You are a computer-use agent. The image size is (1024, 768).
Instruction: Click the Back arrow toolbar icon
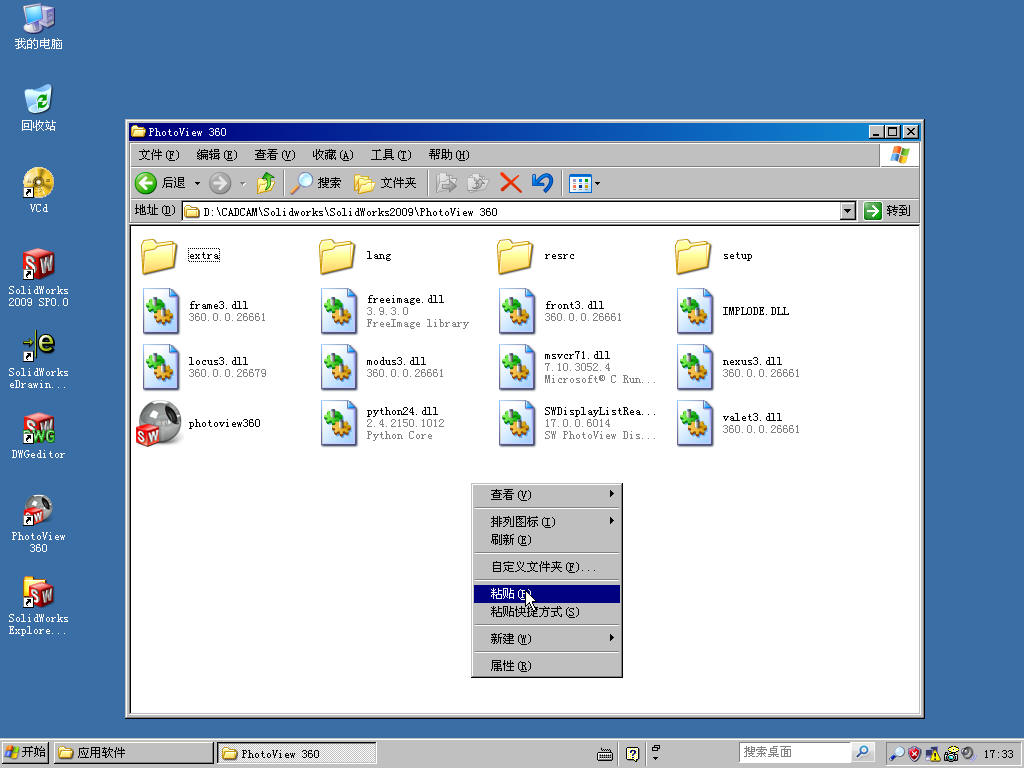(x=146, y=183)
